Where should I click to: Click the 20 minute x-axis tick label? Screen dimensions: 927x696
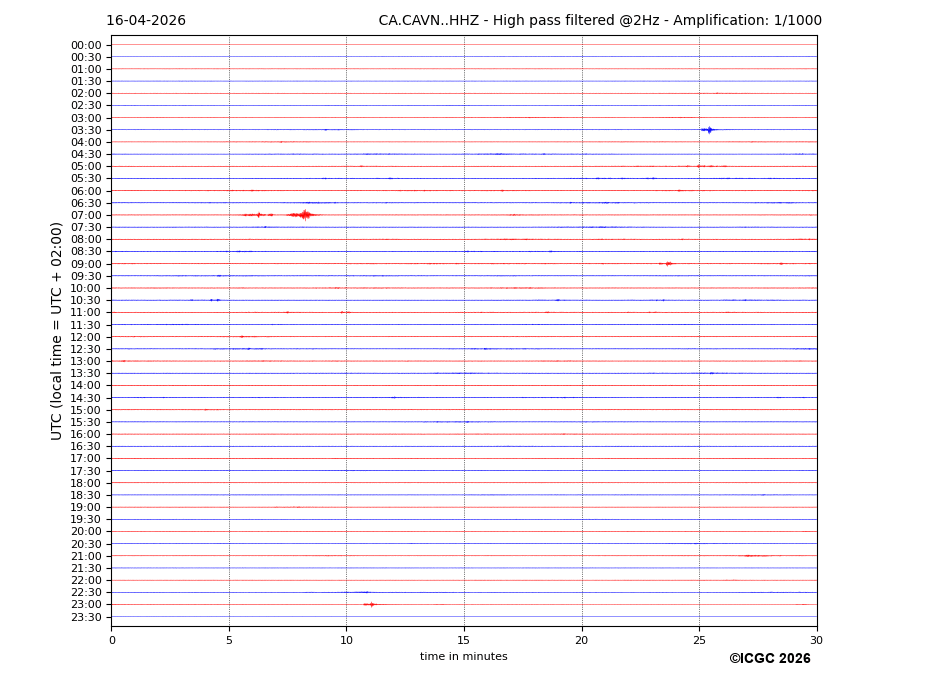[x=581, y=640]
